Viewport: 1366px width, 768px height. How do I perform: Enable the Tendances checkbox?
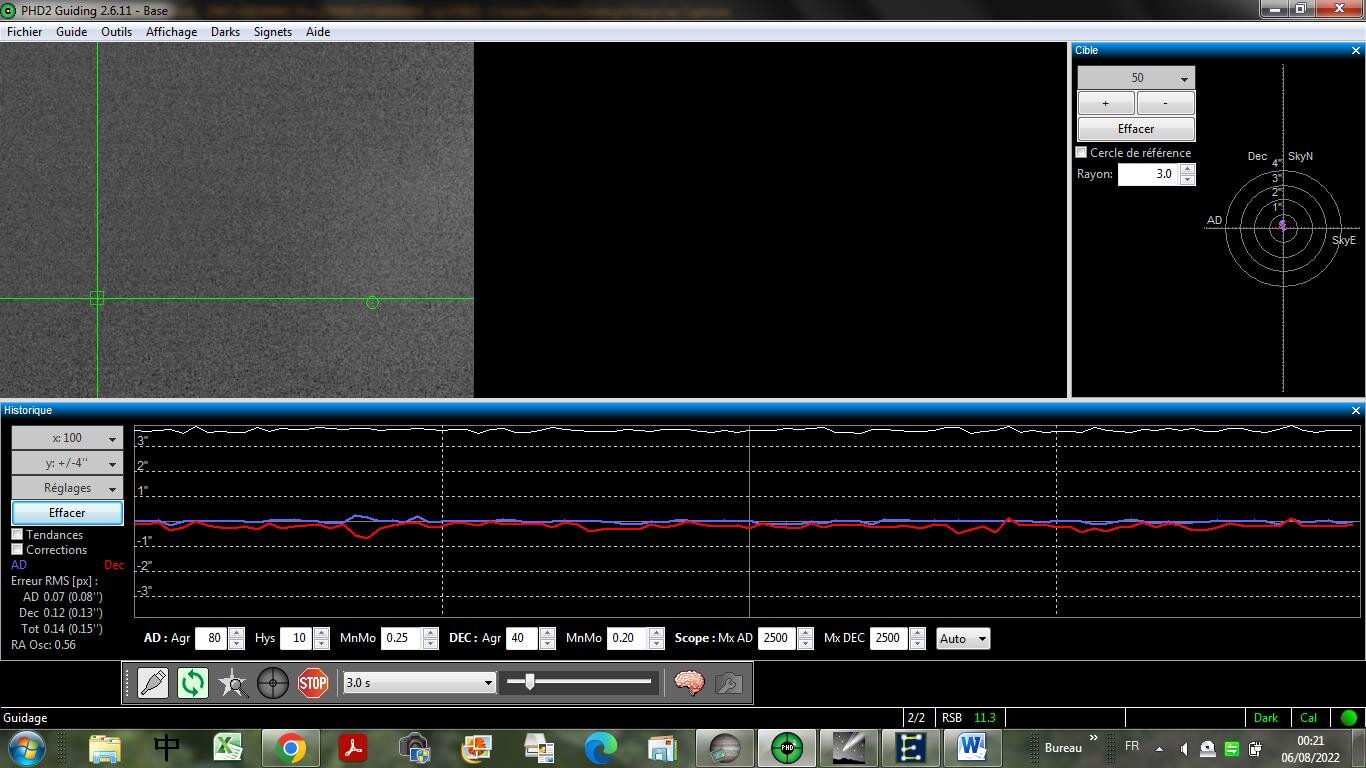pyautogui.click(x=17, y=535)
